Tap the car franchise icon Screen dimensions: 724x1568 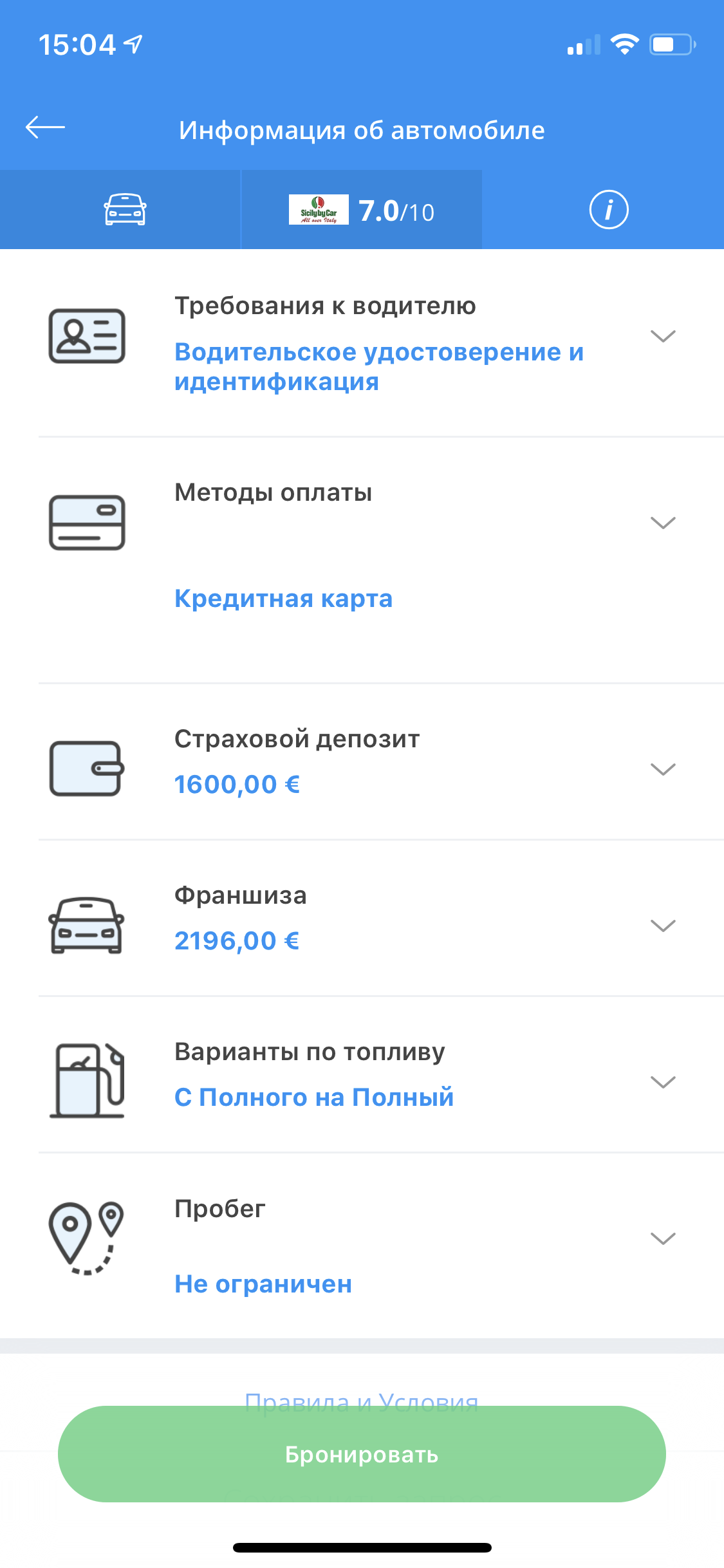pos(87,925)
